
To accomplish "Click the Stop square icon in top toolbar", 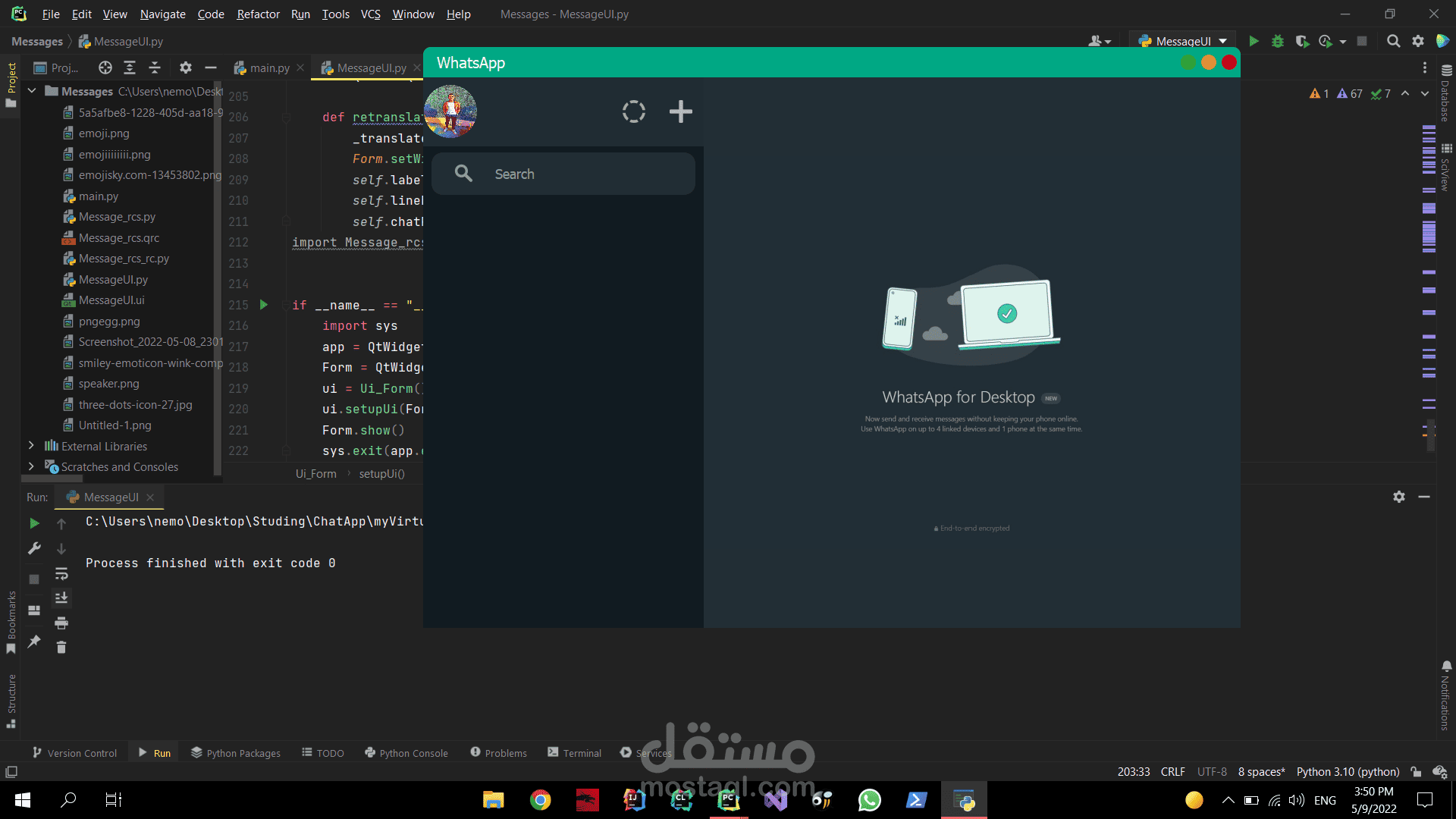I will point(1362,41).
